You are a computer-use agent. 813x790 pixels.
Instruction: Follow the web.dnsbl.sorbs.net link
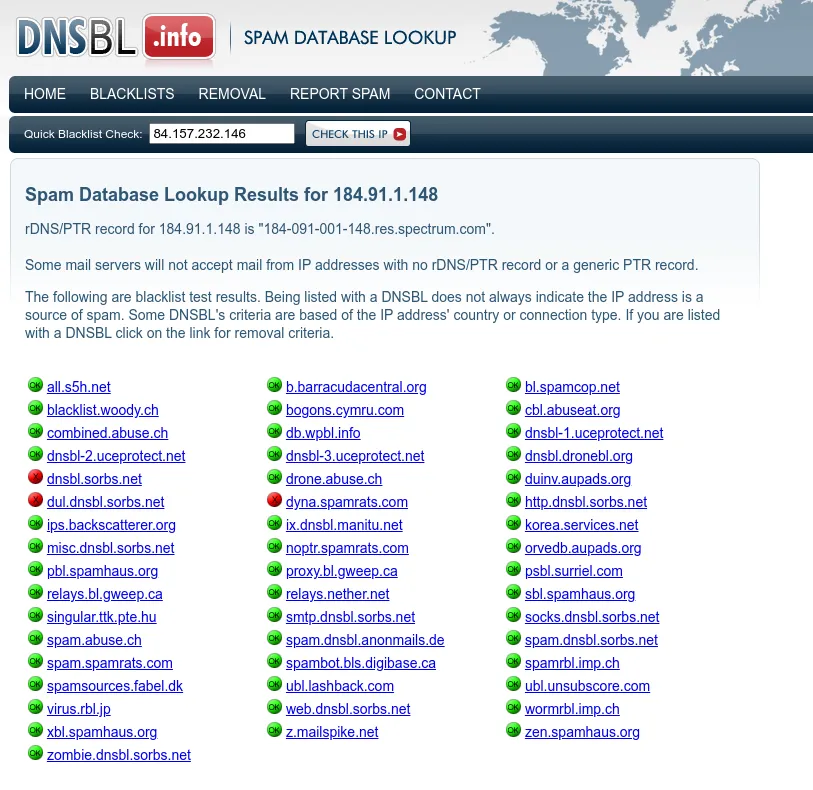pyautogui.click(x=348, y=709)
